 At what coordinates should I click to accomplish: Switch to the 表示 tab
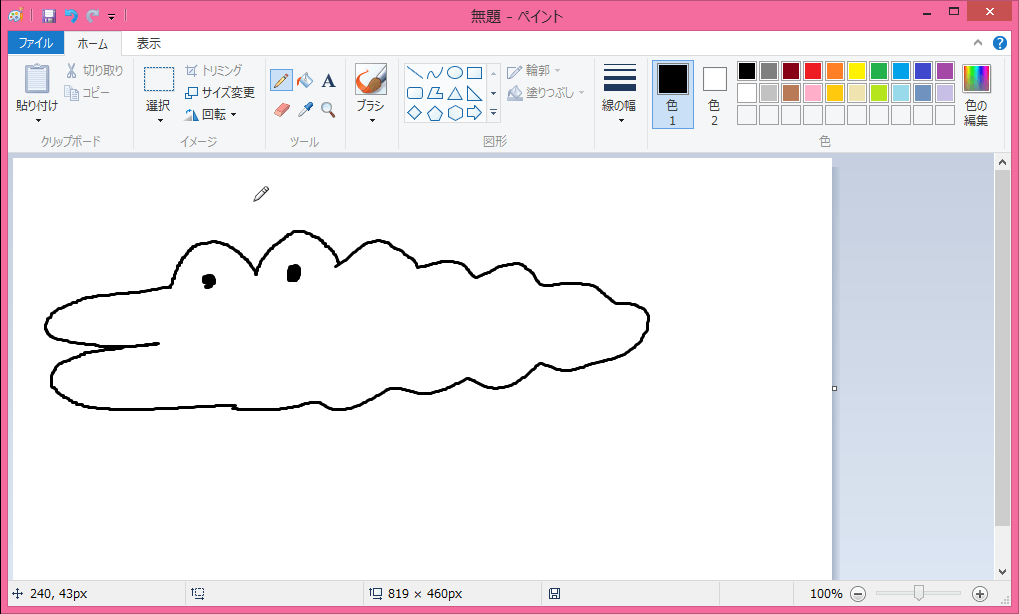148,44
